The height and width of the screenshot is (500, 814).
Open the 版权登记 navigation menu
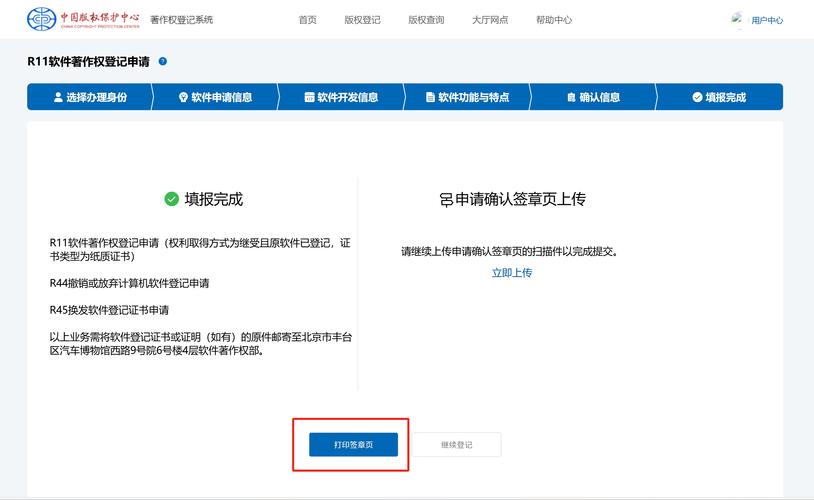pyautogui.click(x=362, y=20)
